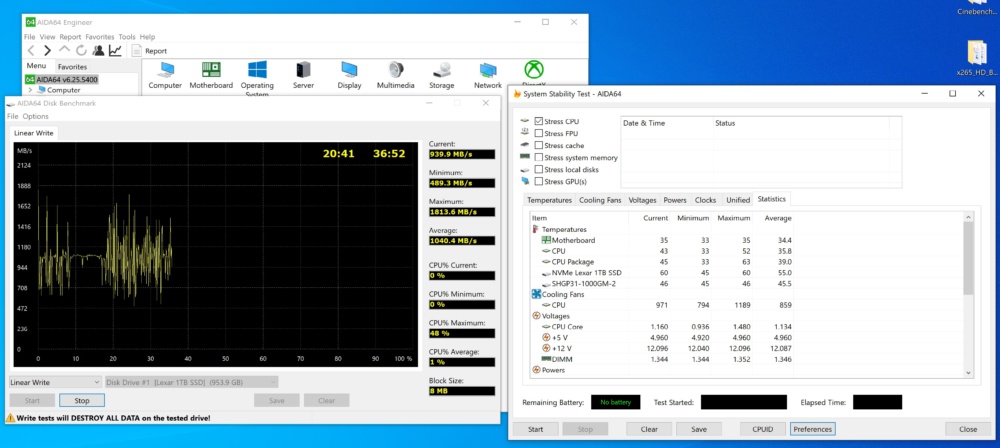The height and width of the screenshot is (448, 1000).
Task: Toggle the Stress CPU checkbox
Action: click(539, 121)
